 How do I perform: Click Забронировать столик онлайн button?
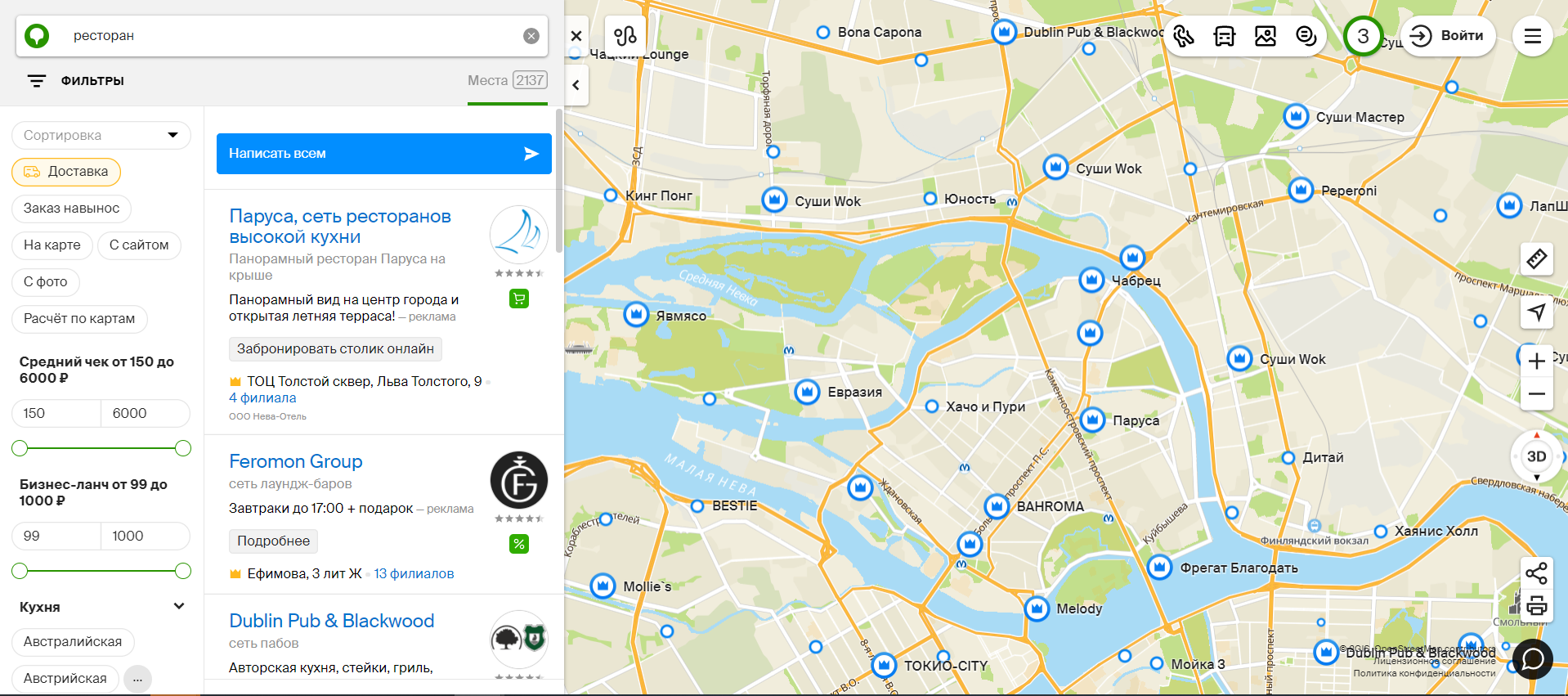tap(335, 349)
